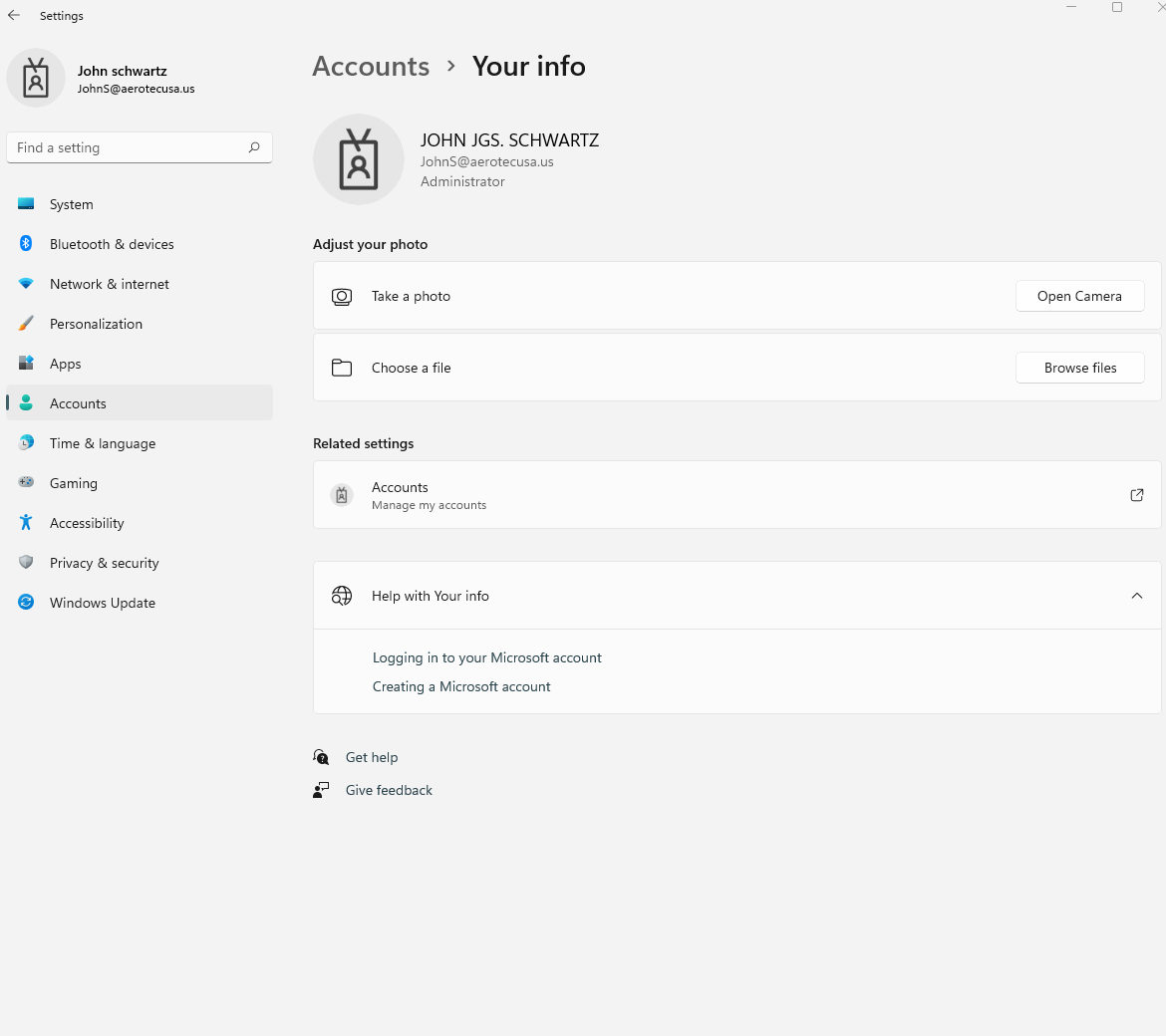This screenshot has width=1166, height=1036.
Task: Click the Windows Update sync icon
Action: (26, 602)
